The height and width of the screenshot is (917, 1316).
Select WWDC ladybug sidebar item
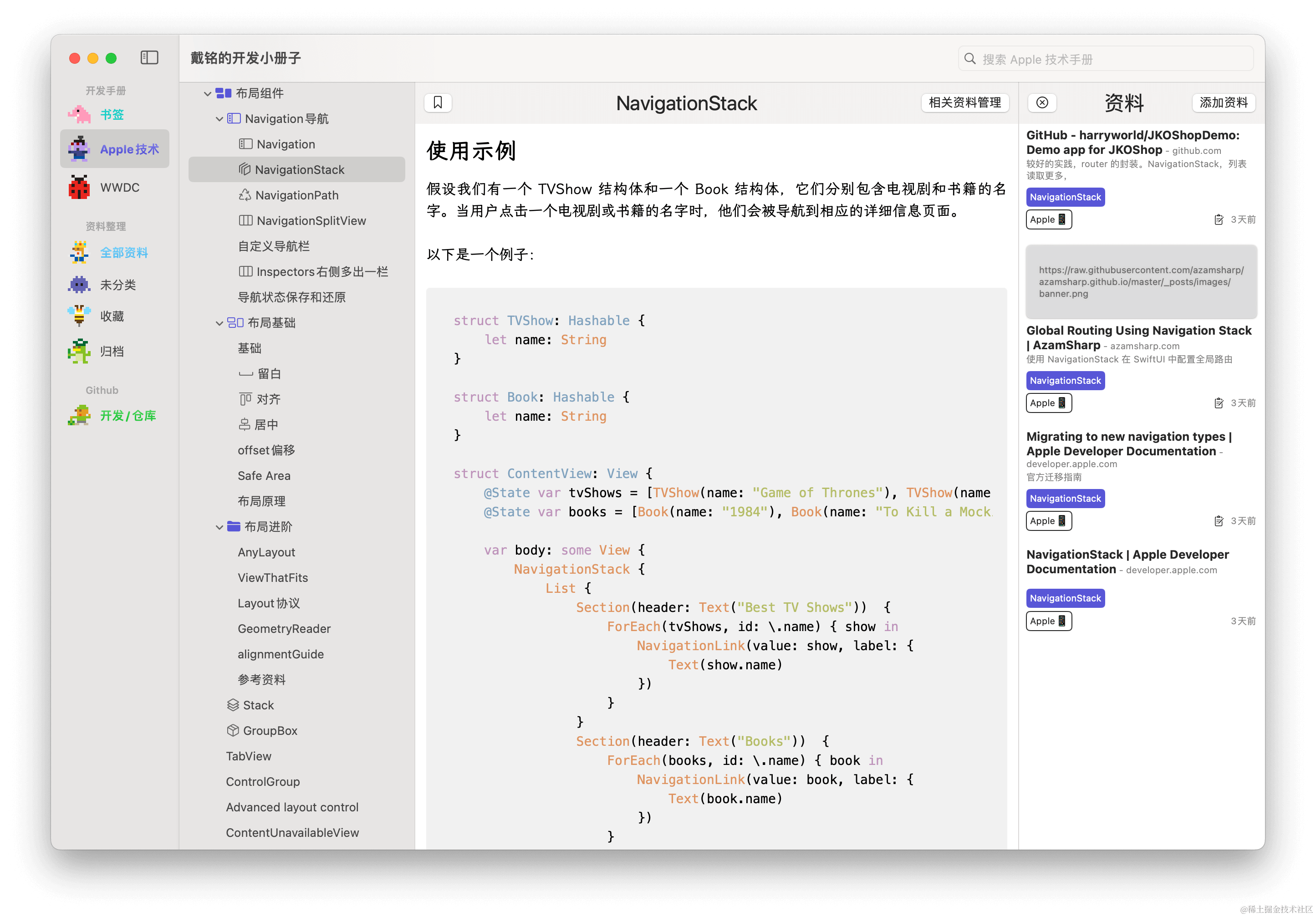(x=119, y=188)
